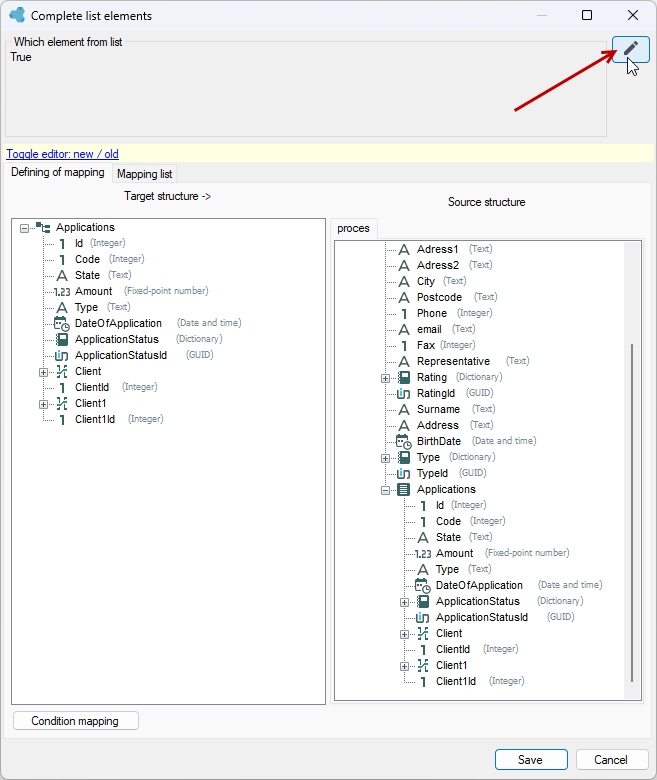Switch to the Mapping list tab
The image size is (657, 780).
[144, 174]
